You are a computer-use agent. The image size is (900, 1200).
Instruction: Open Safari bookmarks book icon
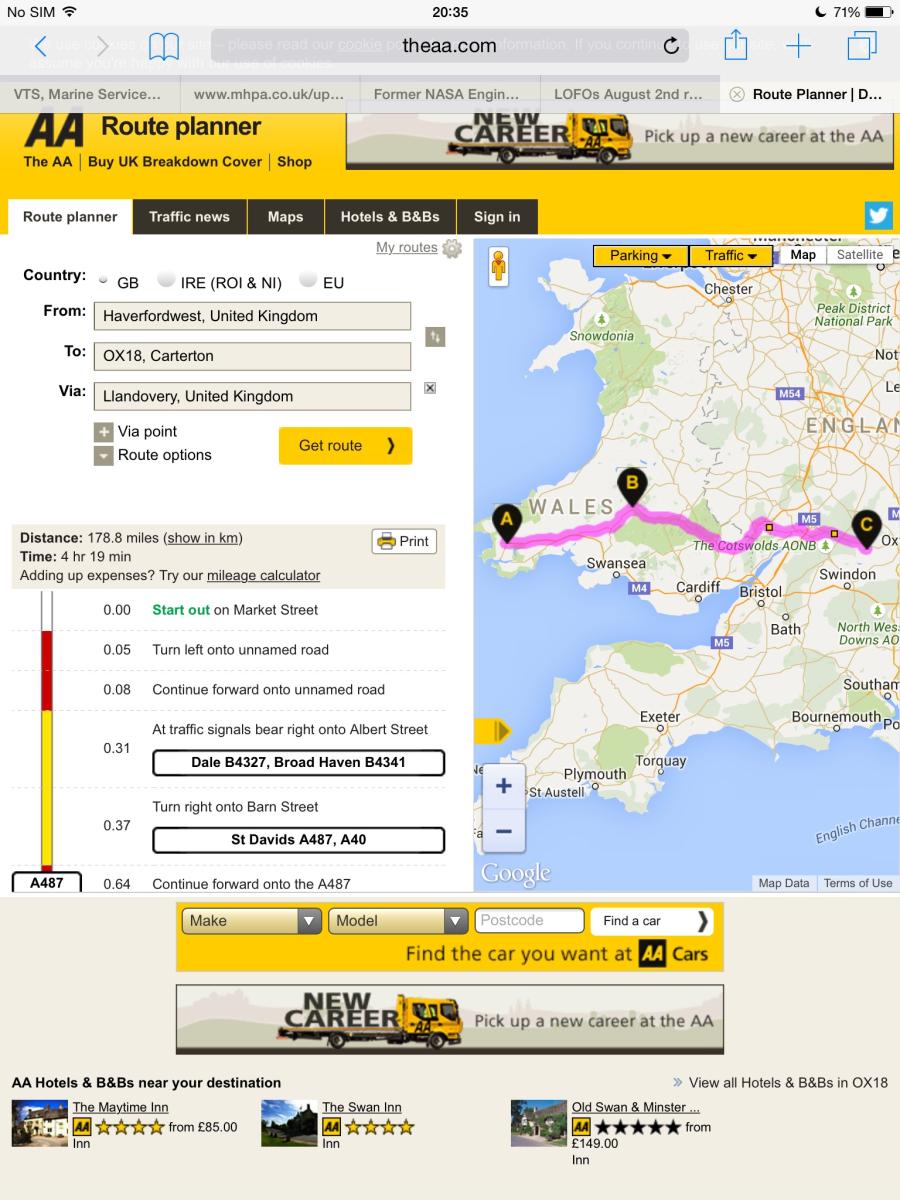[x=164, y=46]
